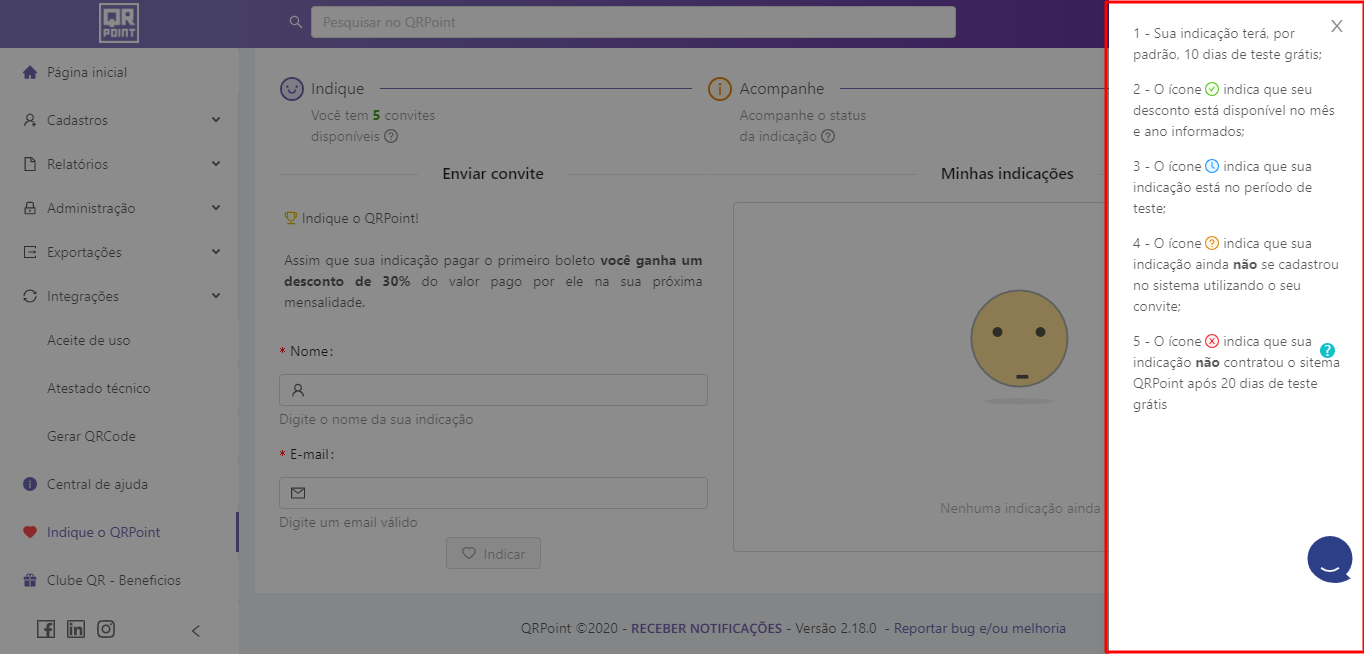1364x654 pixels.
Task: Open the Instagram social icon
Action: tap(106, 629)
